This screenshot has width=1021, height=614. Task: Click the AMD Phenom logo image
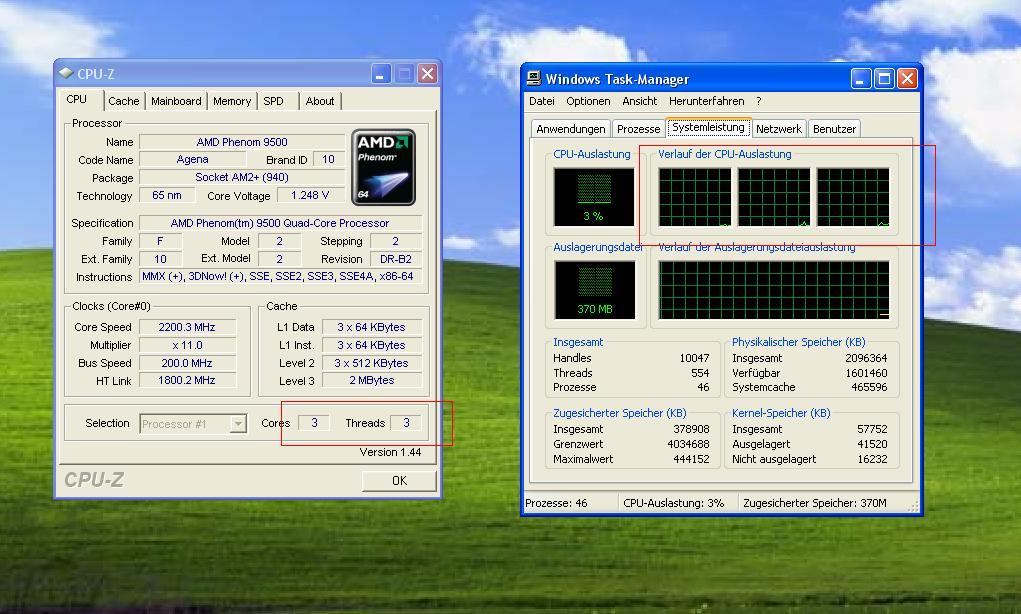click(x=384, y=167)
